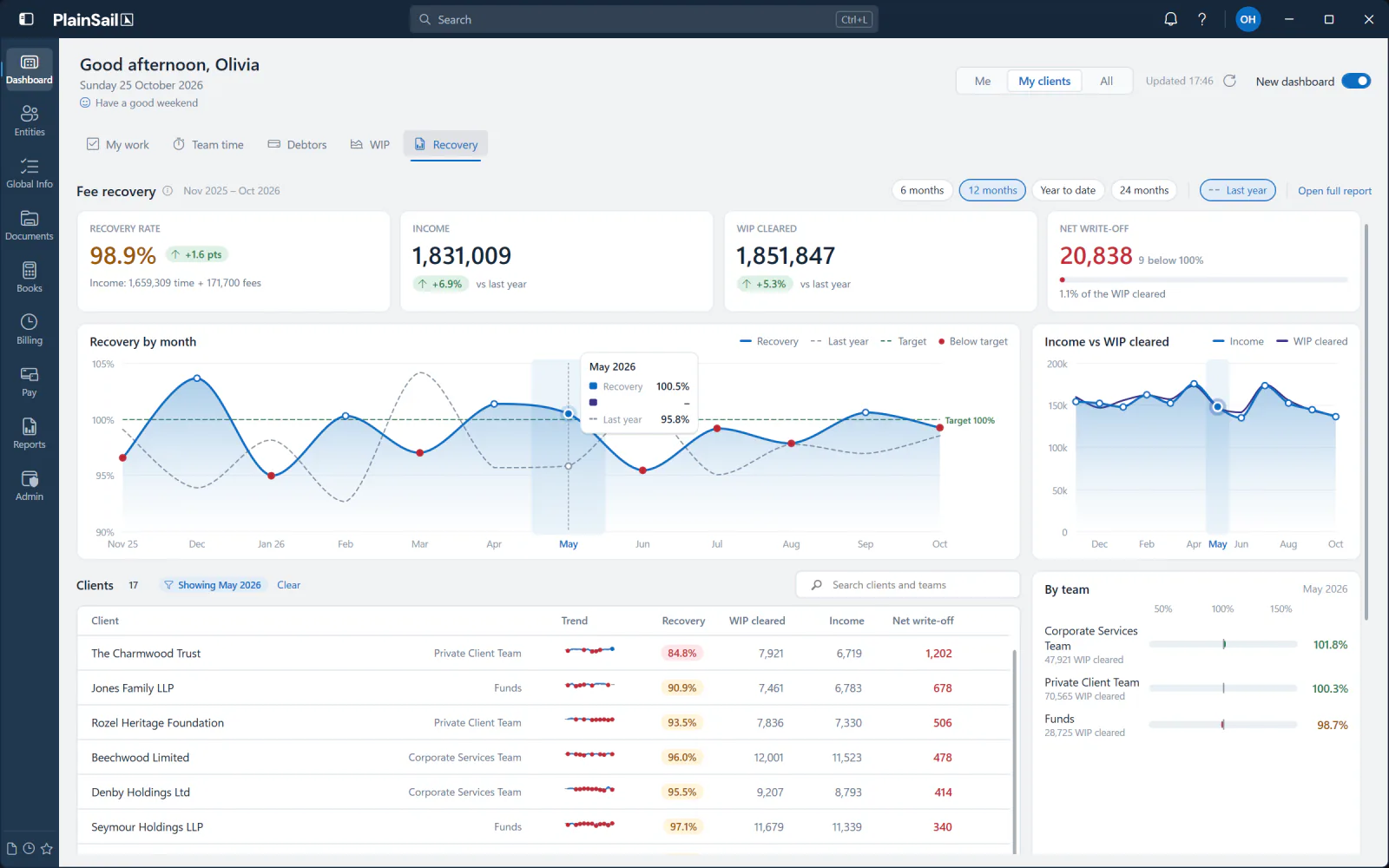Open the Pay section
1389x868 pixels.
[30, 381]
